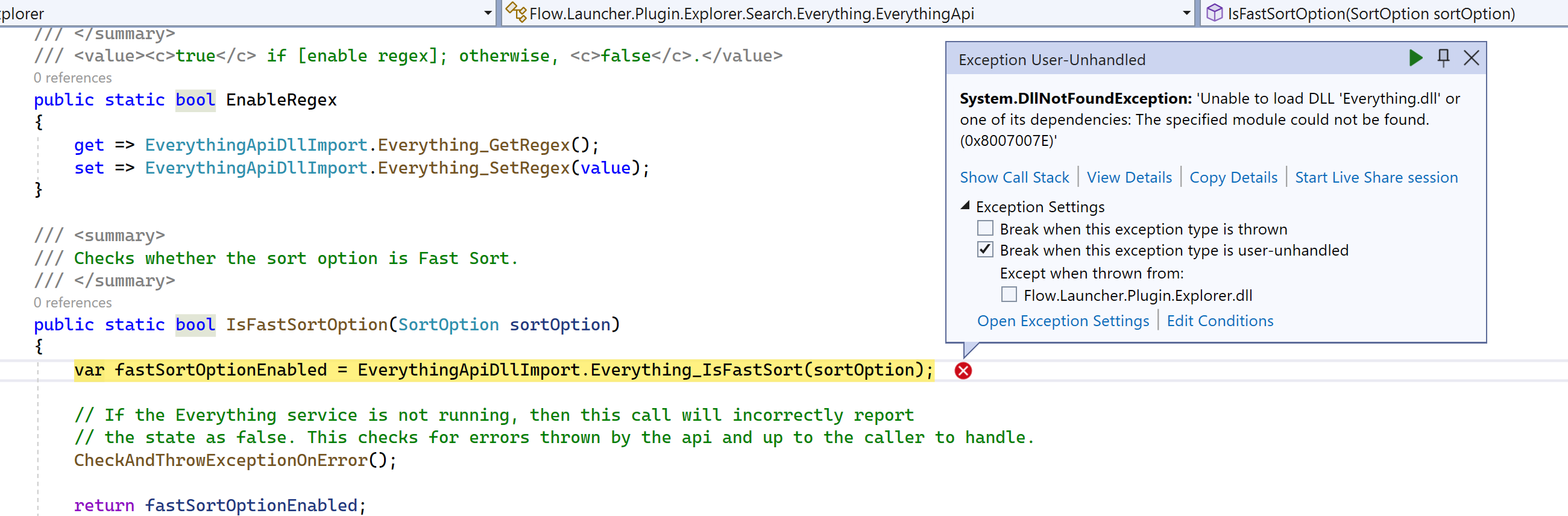Click the highlighted Everything_IsFastSort call
Screen dimensions: 1568x516
(x=696, y=370)
